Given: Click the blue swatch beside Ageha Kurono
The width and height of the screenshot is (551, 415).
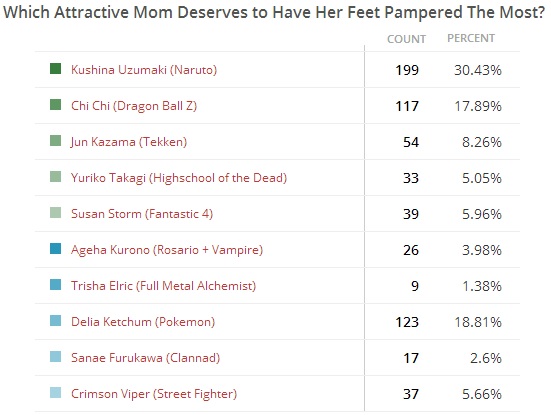Looking at the screenshot, I should 56,249.
